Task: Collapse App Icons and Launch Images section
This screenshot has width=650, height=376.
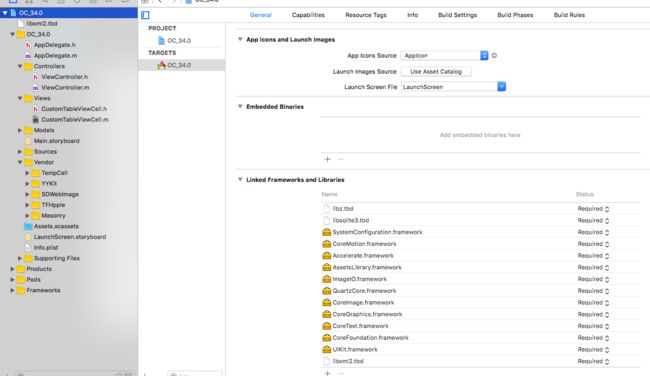Action: coord(240,39)
